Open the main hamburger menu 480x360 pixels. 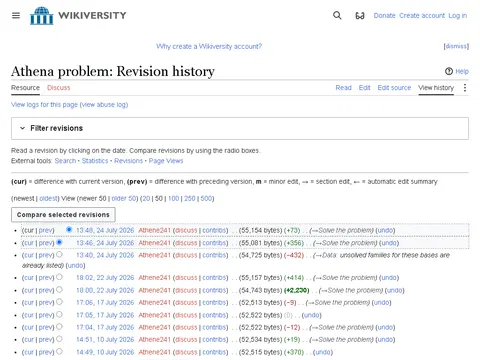16,15
